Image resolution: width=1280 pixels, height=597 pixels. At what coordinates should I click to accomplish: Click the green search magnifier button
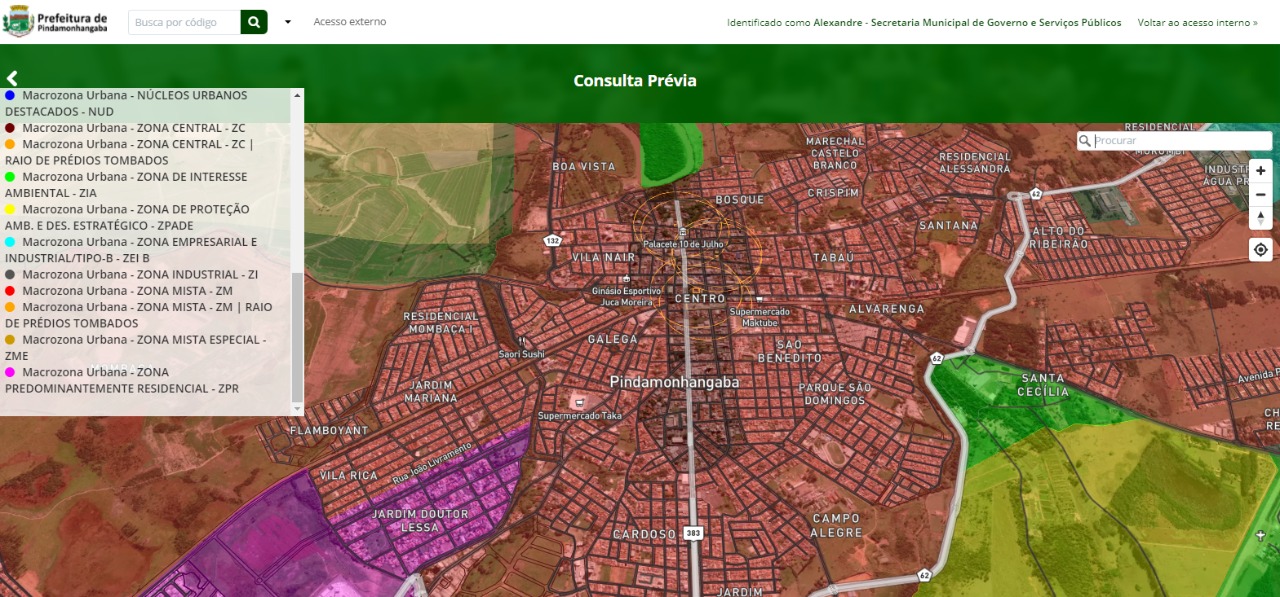coord(254,22)
